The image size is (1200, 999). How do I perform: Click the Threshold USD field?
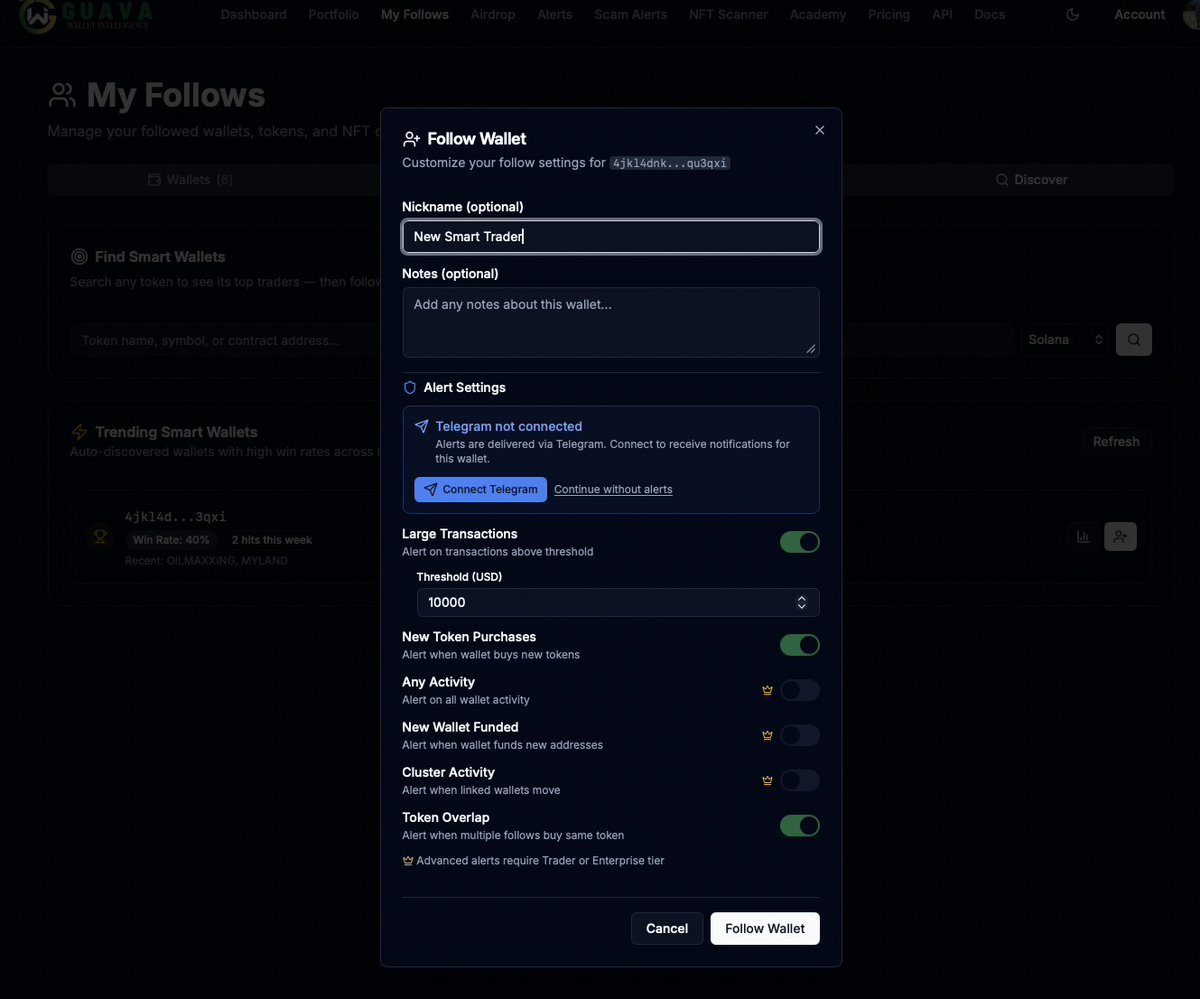(x=618, y=602)
